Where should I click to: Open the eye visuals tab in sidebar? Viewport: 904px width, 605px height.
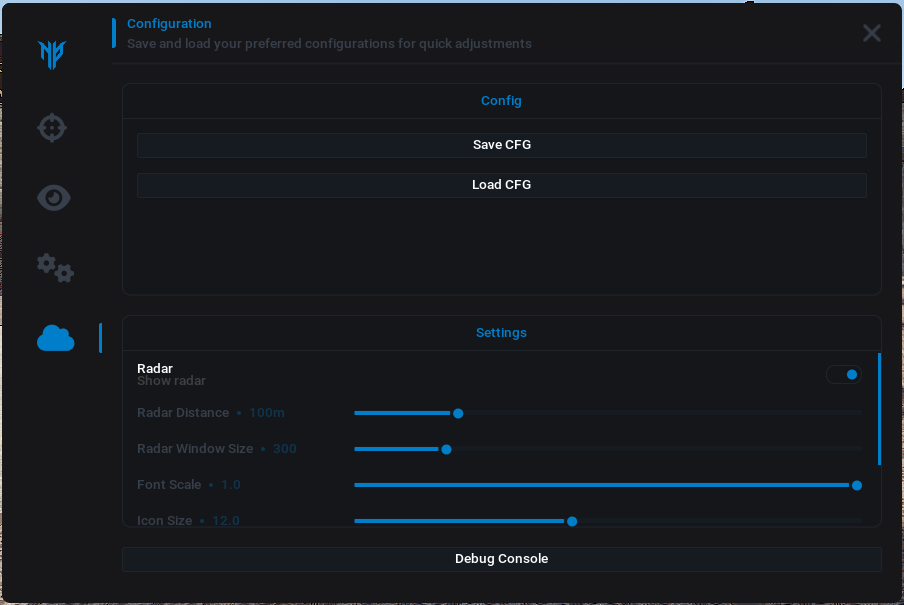click(x=53, y=198)
